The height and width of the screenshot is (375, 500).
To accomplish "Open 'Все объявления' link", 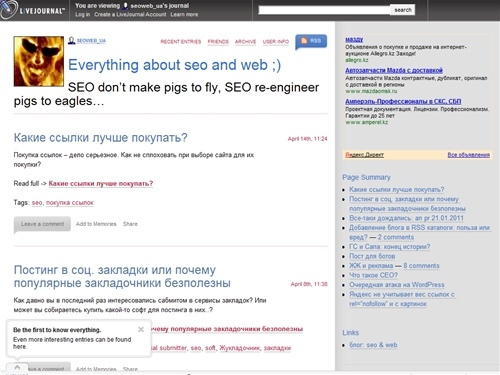I will [468, 155].
